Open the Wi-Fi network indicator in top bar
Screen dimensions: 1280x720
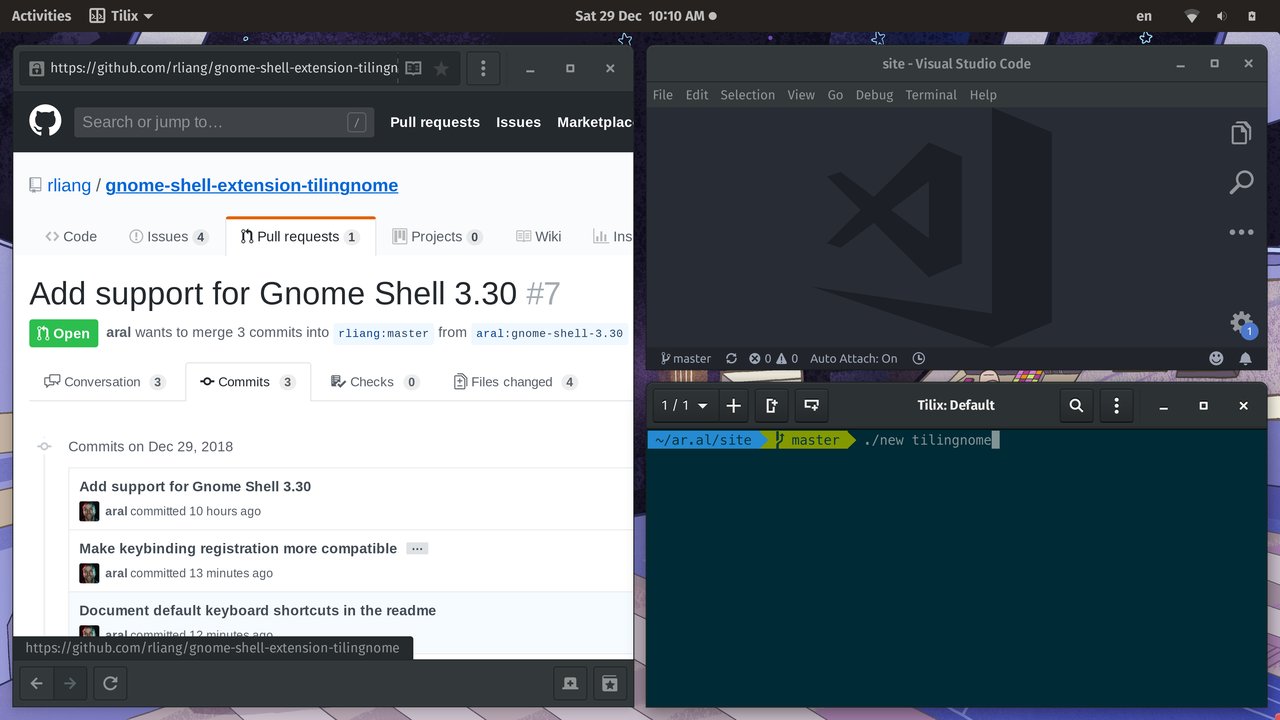coord(1191,16)
